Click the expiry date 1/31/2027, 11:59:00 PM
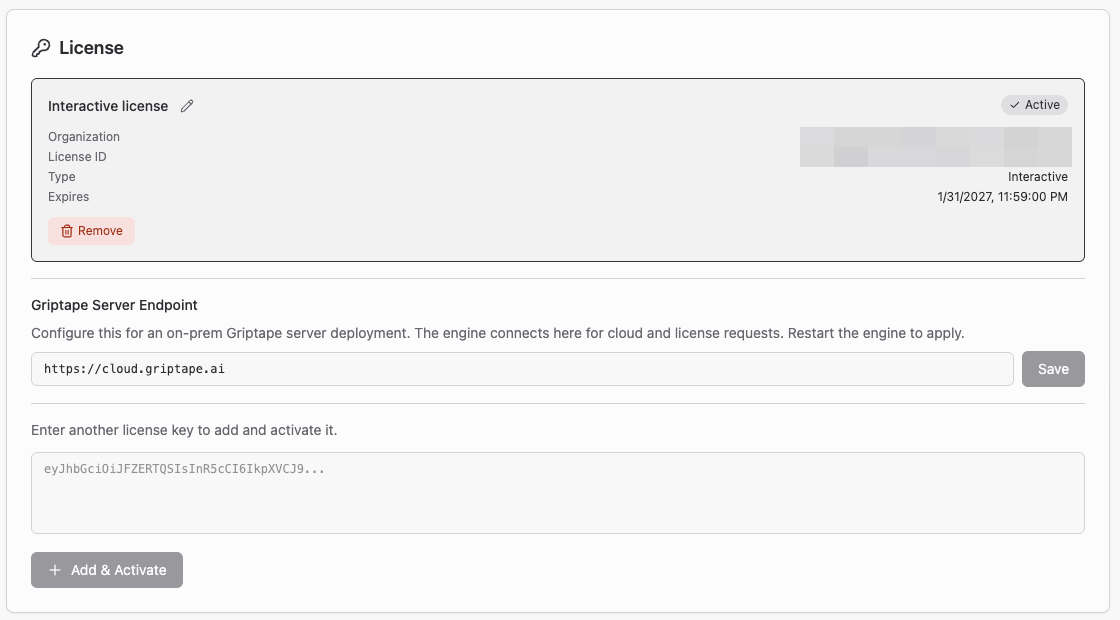1120x620 pixels. (x=1002, y=196)
